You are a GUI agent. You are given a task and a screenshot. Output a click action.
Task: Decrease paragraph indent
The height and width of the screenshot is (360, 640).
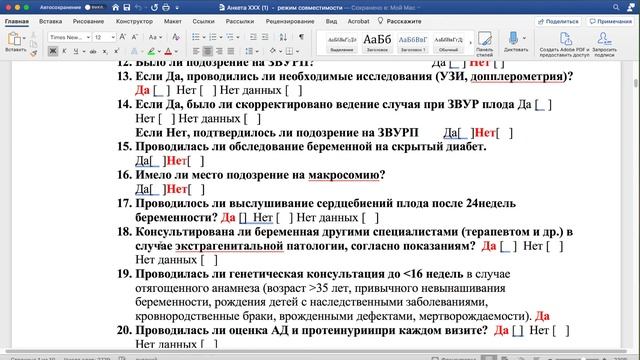click(x=253, y=37)
